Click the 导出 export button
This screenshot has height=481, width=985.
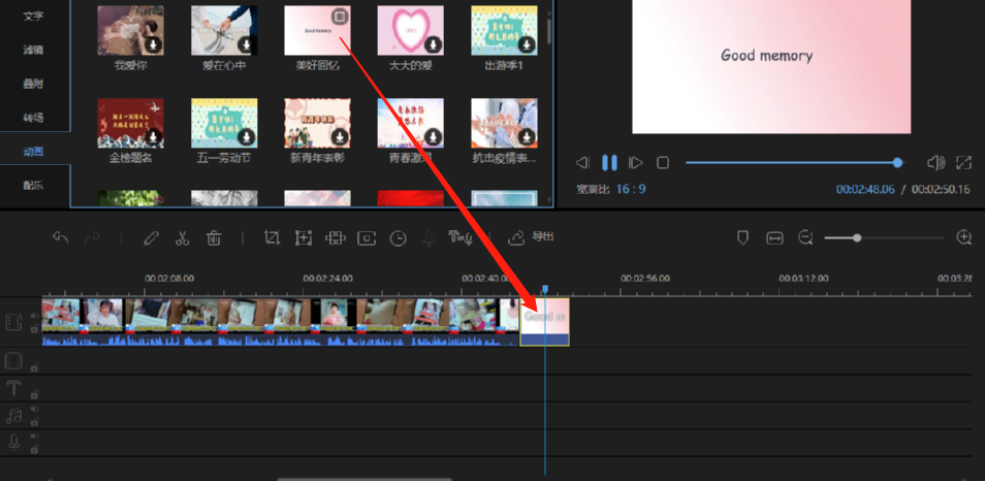[532, 238]
